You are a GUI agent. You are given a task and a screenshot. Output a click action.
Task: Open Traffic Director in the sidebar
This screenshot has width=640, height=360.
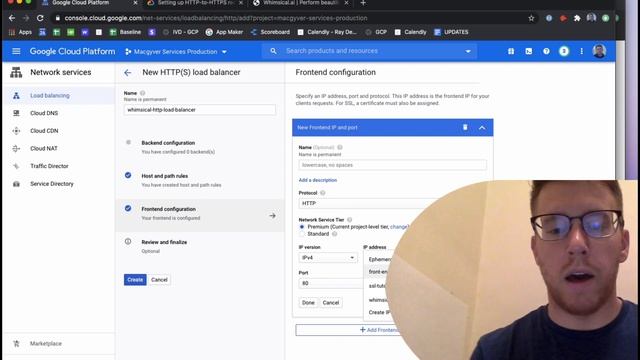[49, 166]
